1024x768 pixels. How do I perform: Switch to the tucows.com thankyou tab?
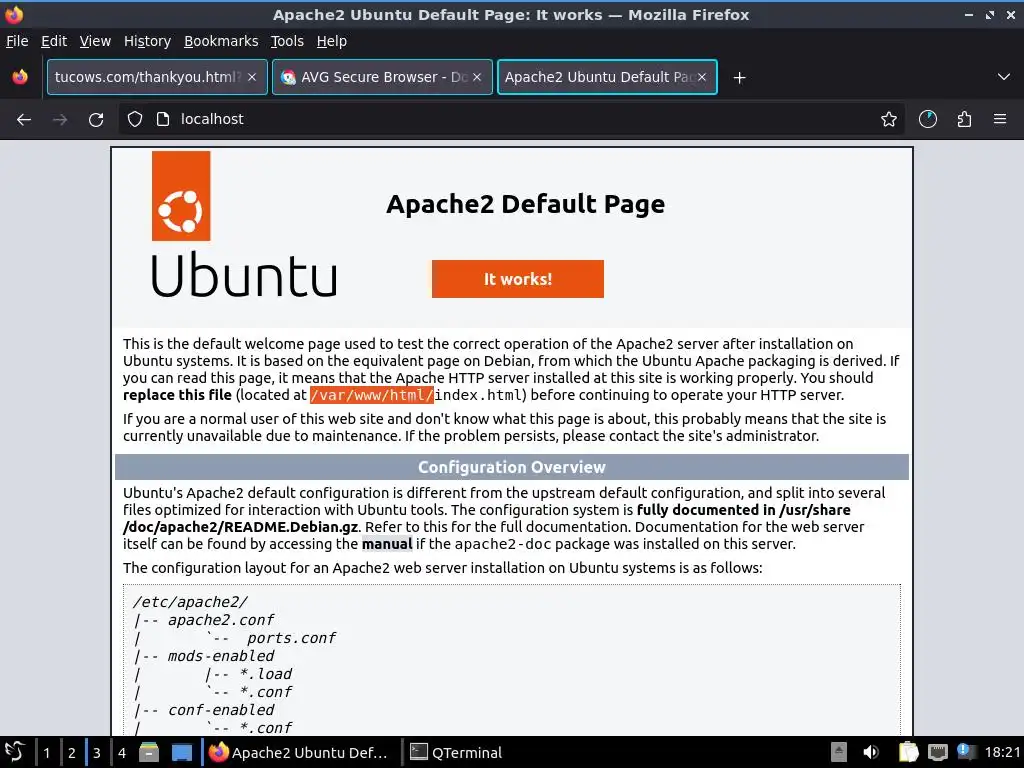[157, 77]
